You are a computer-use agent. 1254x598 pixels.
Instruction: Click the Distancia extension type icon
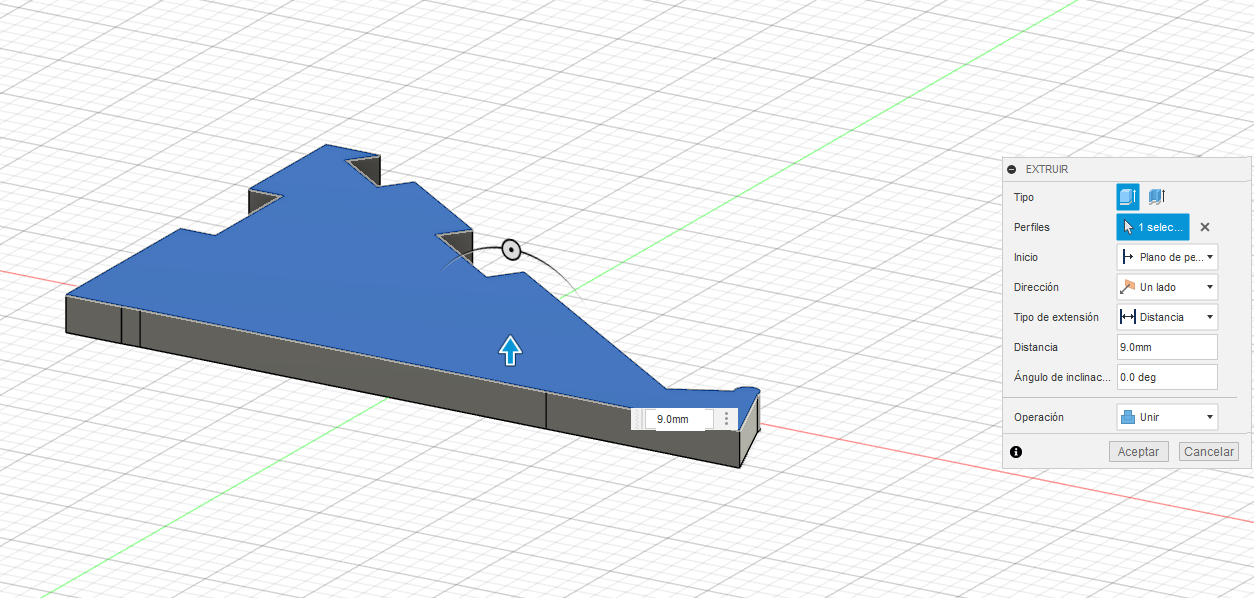(x=1127, y=317)
